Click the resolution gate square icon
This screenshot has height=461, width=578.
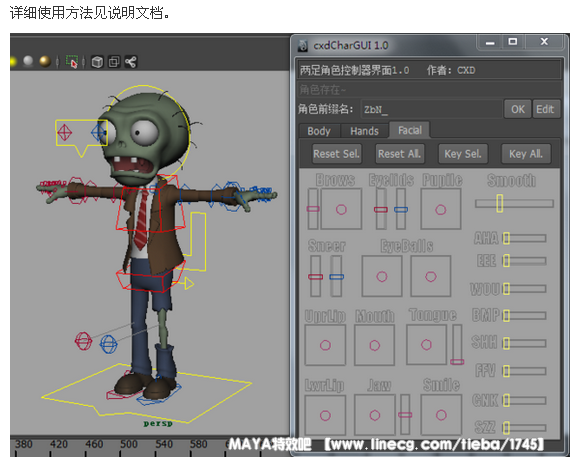[x=114, y=62]
